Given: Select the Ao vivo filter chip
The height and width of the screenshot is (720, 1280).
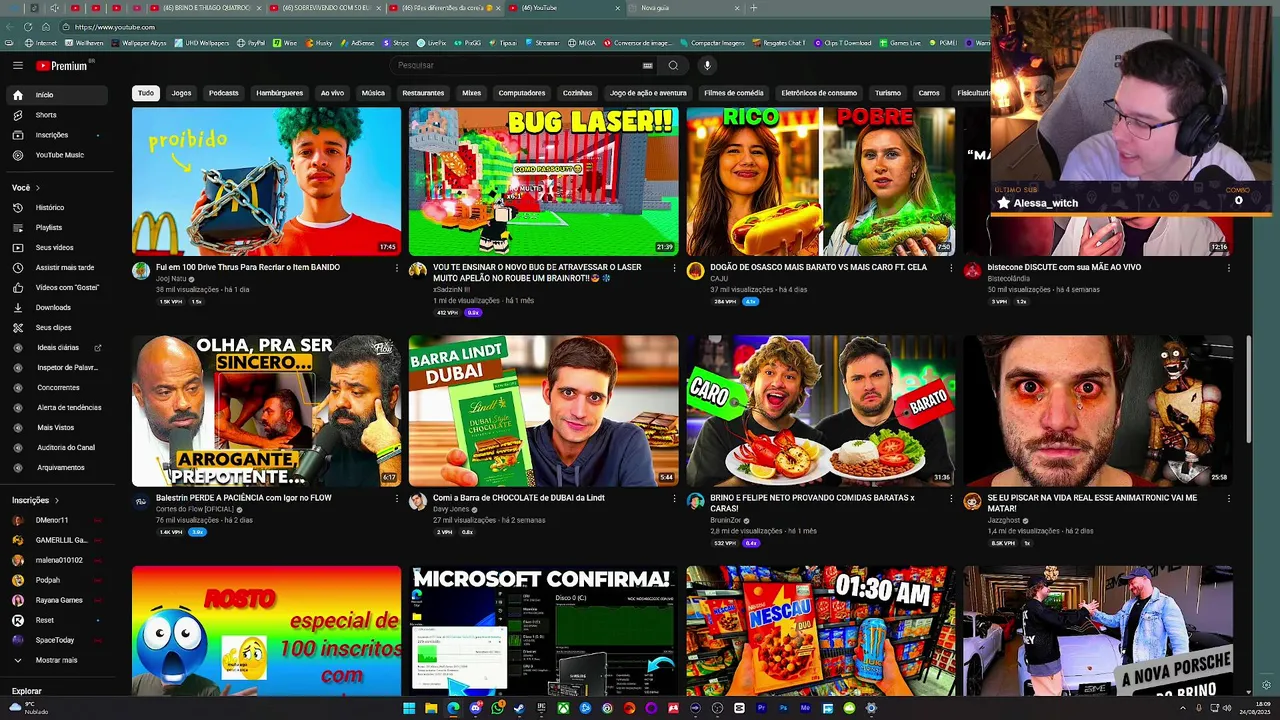Looking at the screenshot, I should (x=332, y=93).
